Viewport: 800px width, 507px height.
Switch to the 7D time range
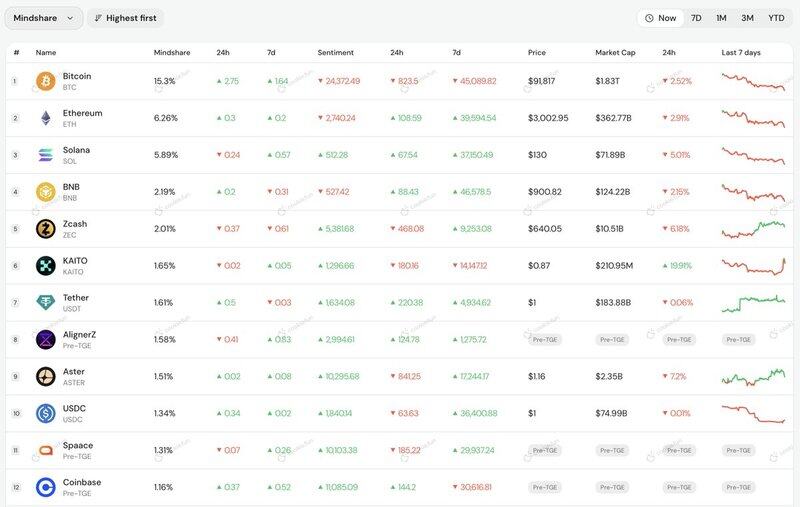click(696, 18)
